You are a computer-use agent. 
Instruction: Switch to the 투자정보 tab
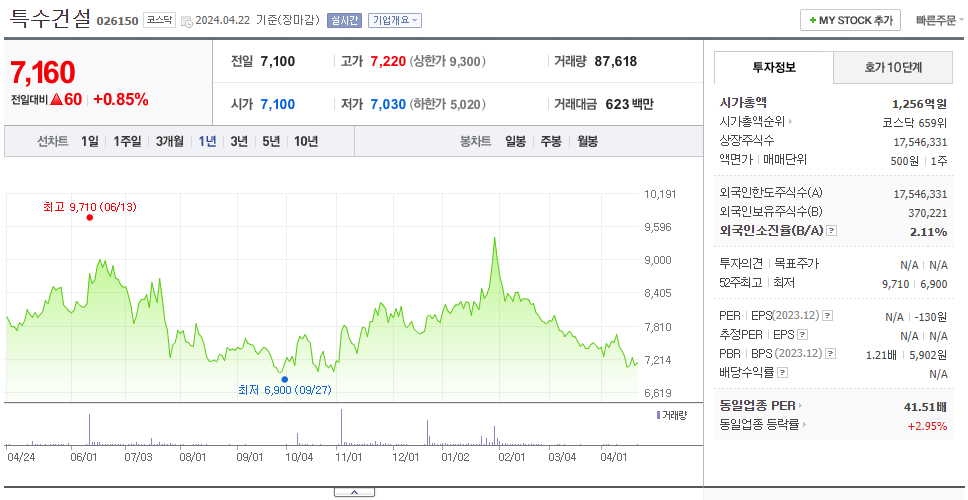[774, 67]
